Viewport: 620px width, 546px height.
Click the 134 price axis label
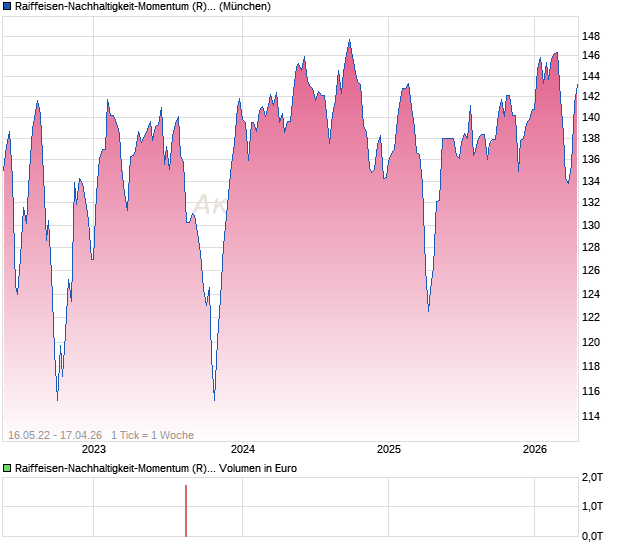591,181
